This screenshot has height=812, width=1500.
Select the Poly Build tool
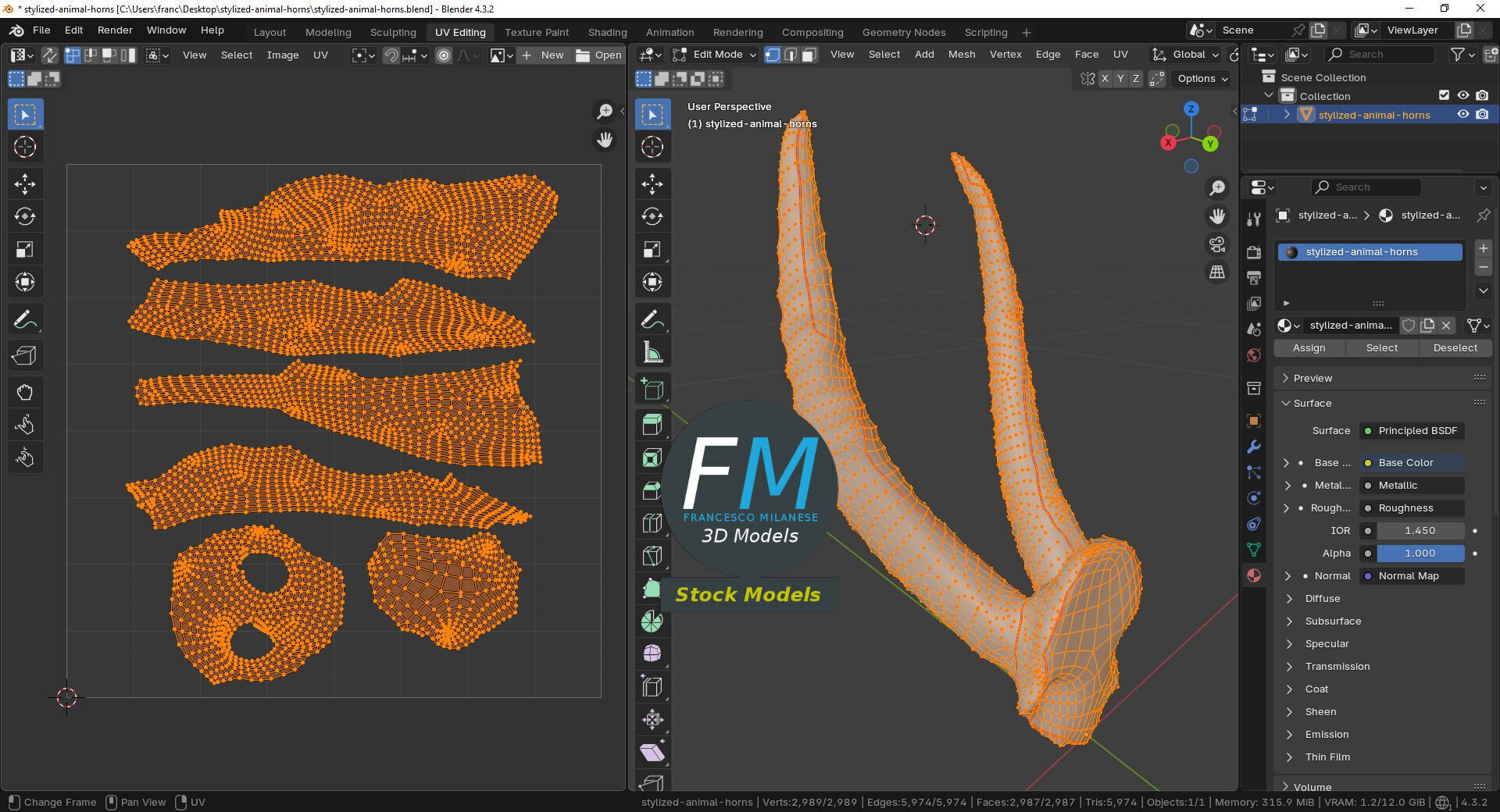coord(652,589)
